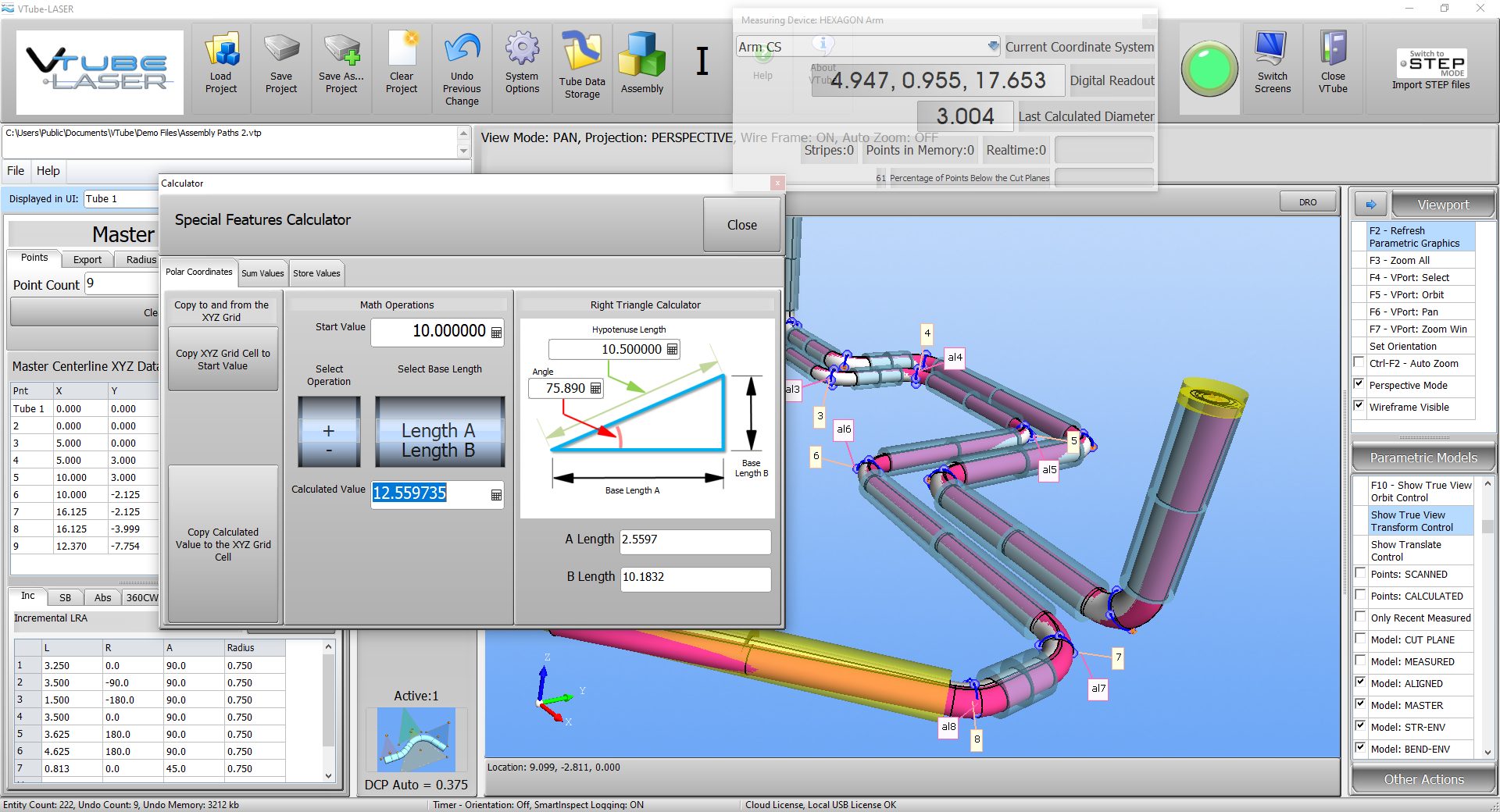Switch to the Store Values tab

click(316, 273)
